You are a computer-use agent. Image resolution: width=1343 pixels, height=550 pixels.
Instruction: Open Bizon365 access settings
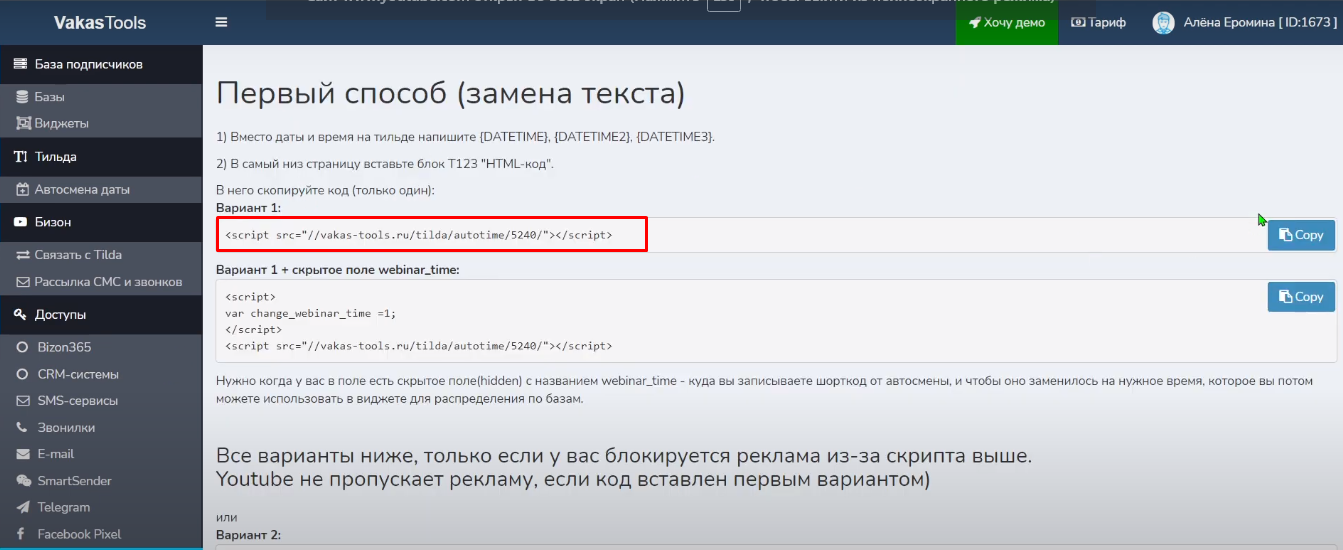pos(64,347)
